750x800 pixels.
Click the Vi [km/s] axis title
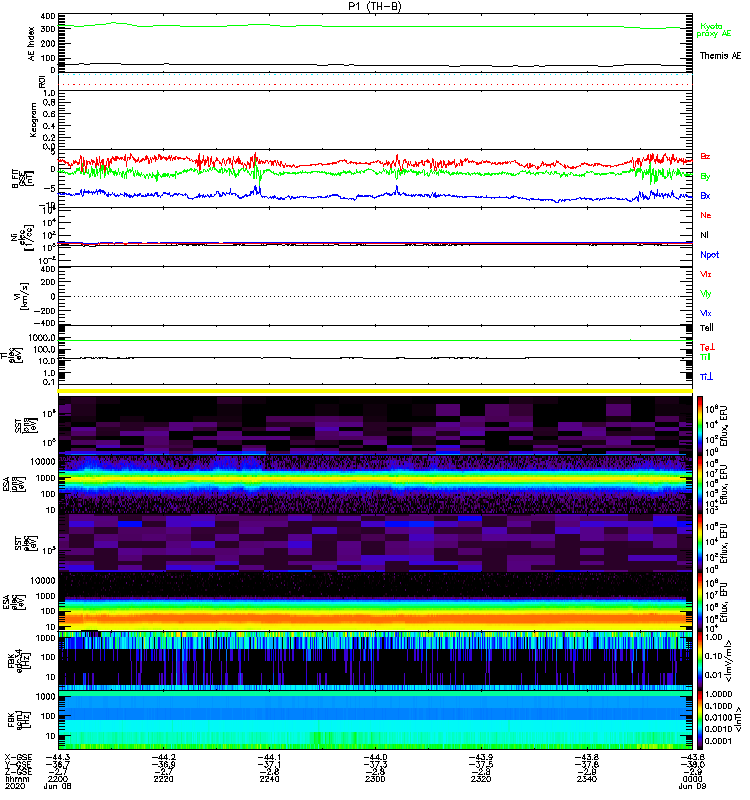point(23,296)
